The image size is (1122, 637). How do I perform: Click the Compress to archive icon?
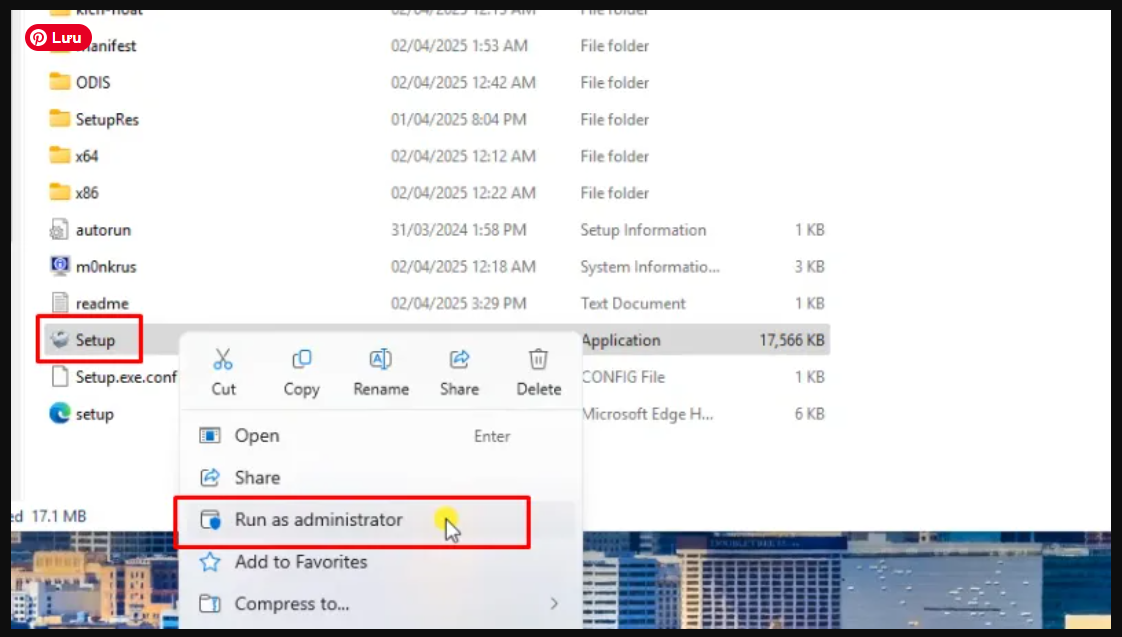[211, 603]
